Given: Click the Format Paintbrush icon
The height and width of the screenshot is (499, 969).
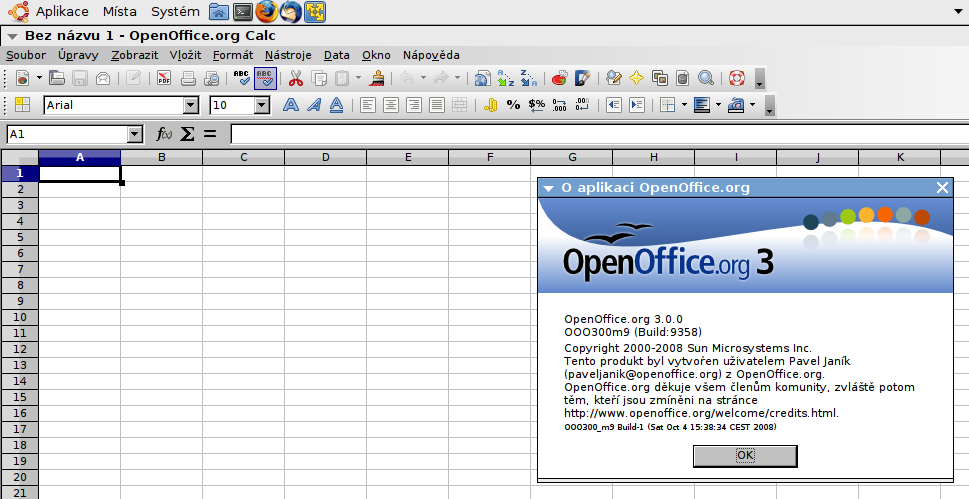Looking at the screenshot, I should pyautogui.click(x=376, y=79).
